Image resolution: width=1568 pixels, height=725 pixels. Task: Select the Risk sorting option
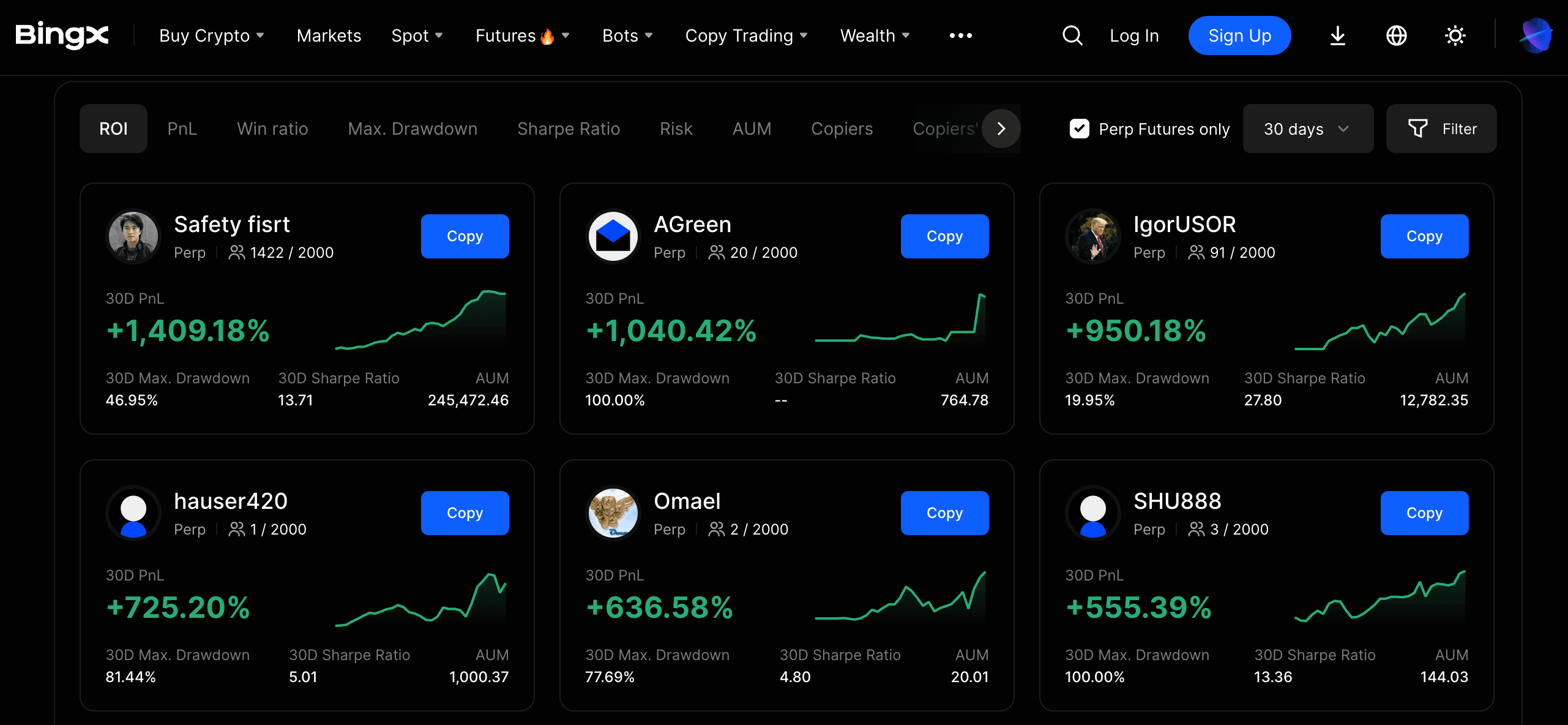[x=676, y=129]
